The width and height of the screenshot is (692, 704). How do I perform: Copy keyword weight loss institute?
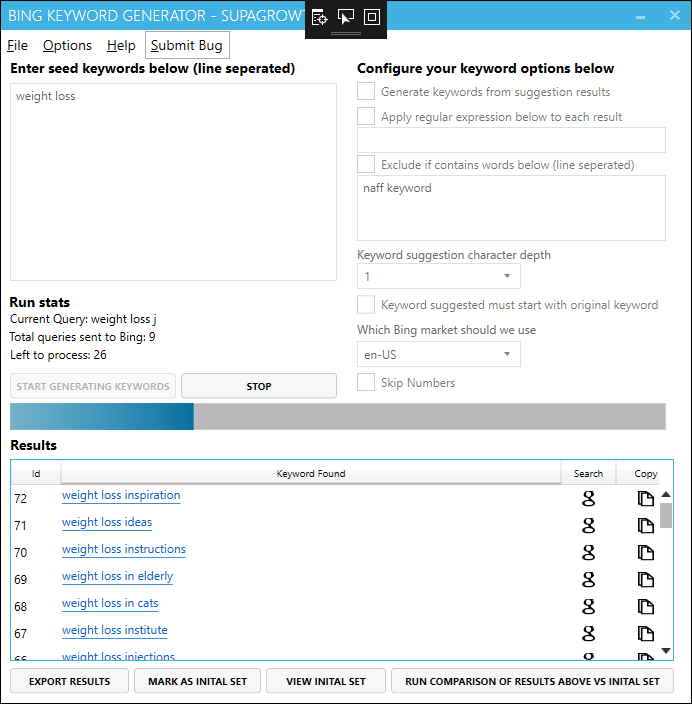pyautogui.click(x=646, y=634)
